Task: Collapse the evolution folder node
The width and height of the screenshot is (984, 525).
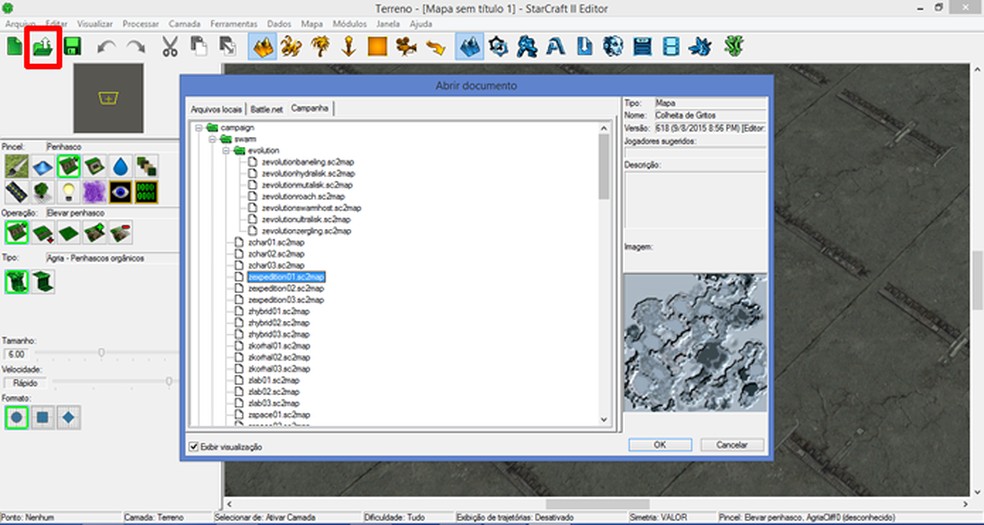Action: 225,150
